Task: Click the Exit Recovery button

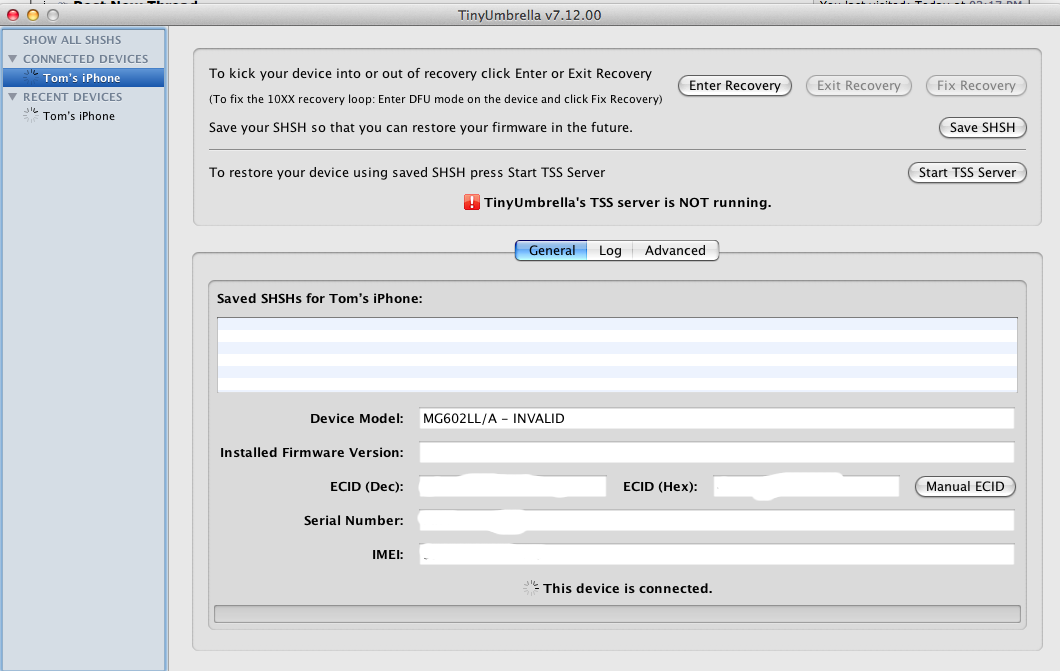Action: click(x=859, y=86)
